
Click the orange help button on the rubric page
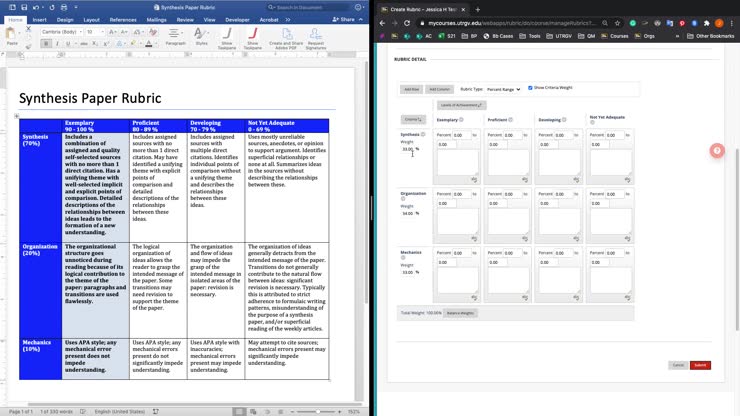717,151
